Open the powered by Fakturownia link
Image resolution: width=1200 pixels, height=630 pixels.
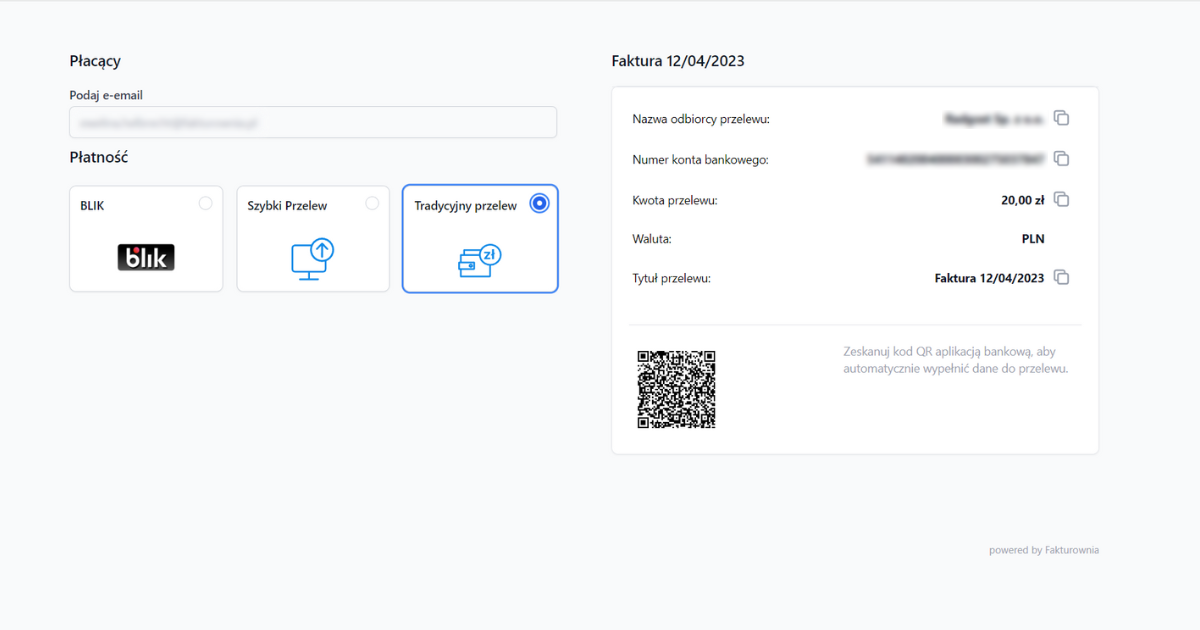click(1044, 549)
